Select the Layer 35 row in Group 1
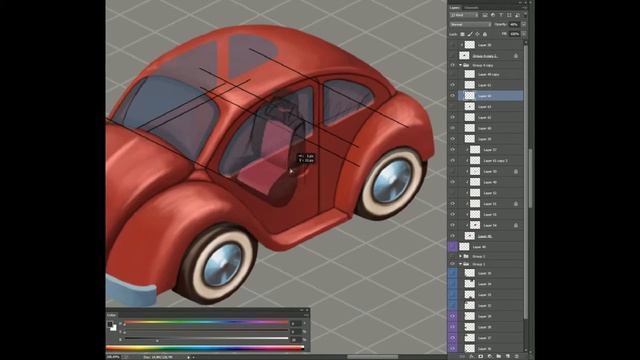This screenshot has height=360, width=640. [x=490, y=273]
